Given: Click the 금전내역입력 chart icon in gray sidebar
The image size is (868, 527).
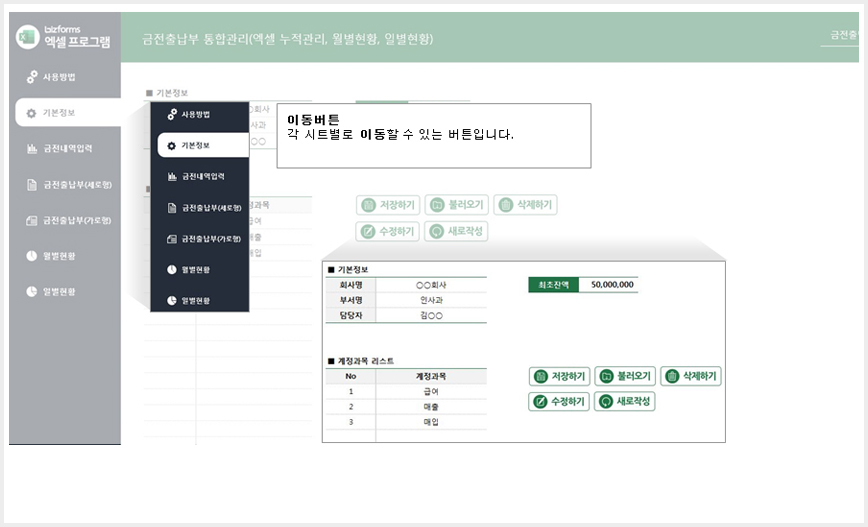Looking at the screenshot, I should 32,148.
